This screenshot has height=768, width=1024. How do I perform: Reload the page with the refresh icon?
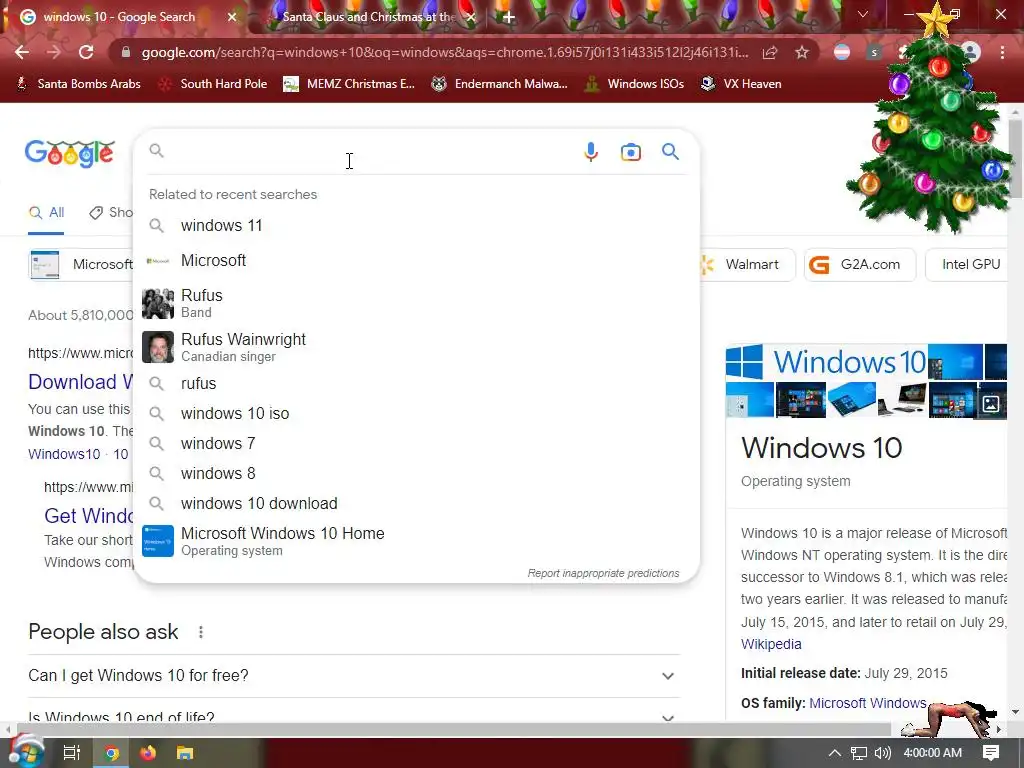click(86, 52)
